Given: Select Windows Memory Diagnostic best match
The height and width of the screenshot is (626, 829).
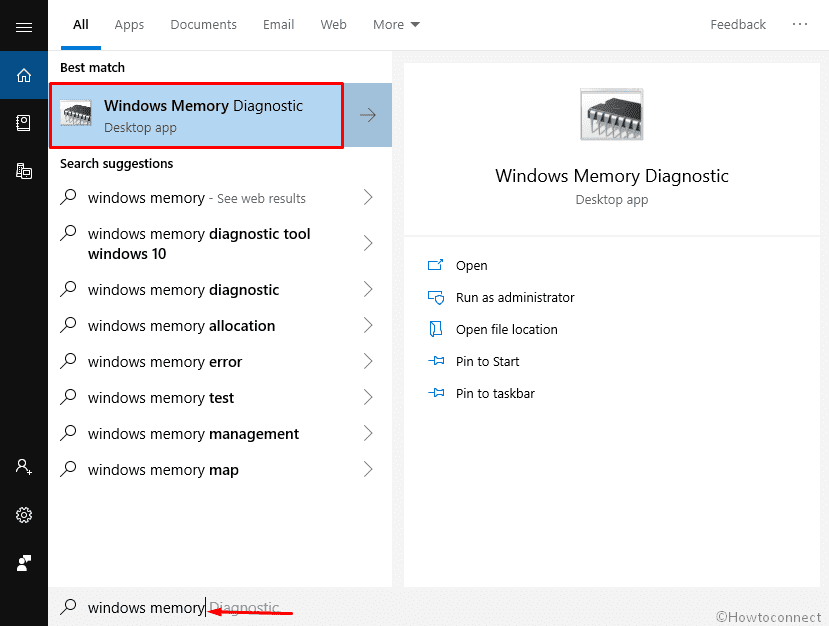Looking at the screenshot, I should pyautogui.click(x=197, y=115).
